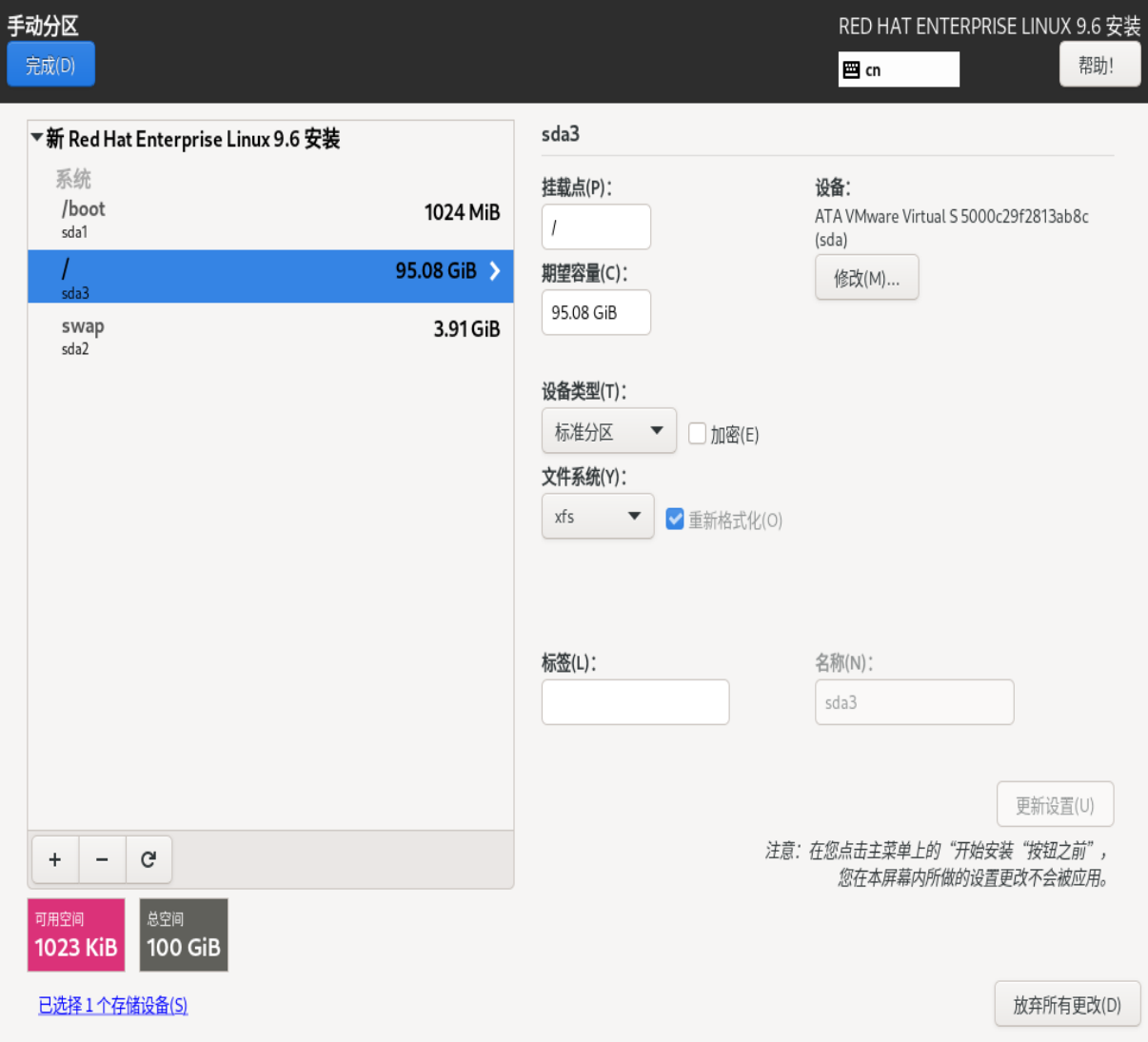The height and width of the screenshot is (1042, 1148).
Task: Open the 已选择 1 个存储设备(S) link
Action: [113, 1005]
